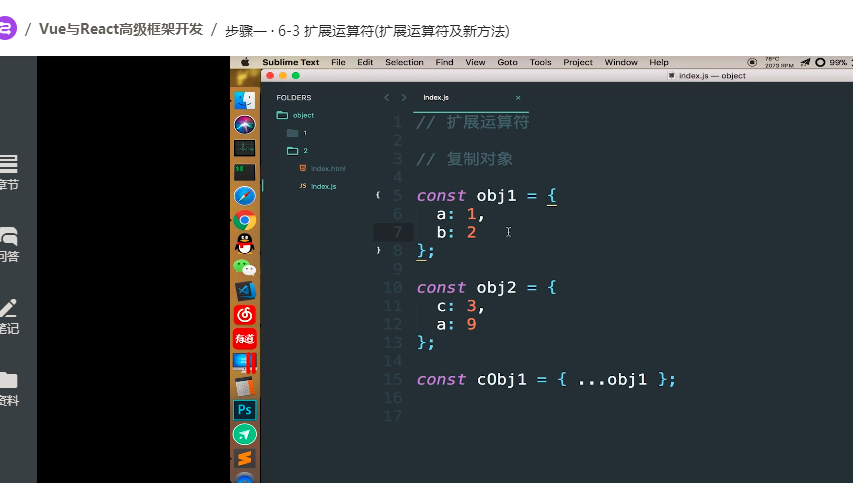Open notes panel in left sidebar

coord(9,317)
